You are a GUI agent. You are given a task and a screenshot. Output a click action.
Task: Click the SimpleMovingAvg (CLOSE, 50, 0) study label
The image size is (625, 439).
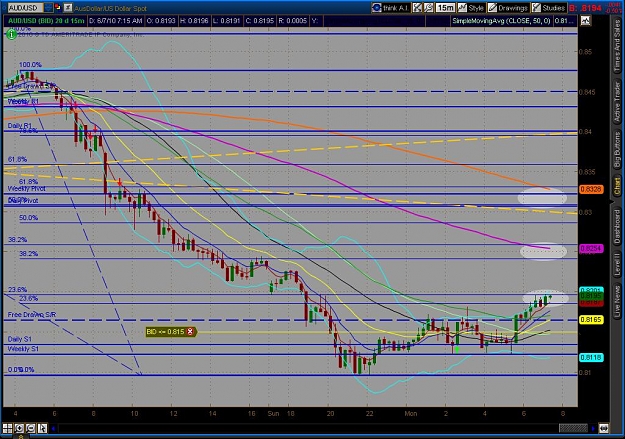tap(502, 21)
